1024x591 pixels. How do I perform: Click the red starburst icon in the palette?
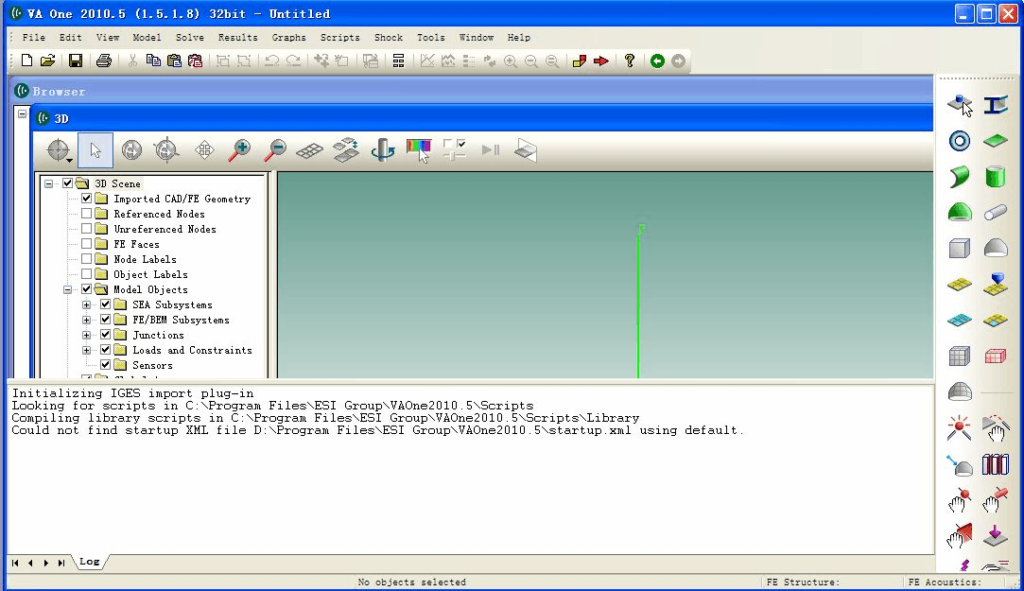click(959, 428)
